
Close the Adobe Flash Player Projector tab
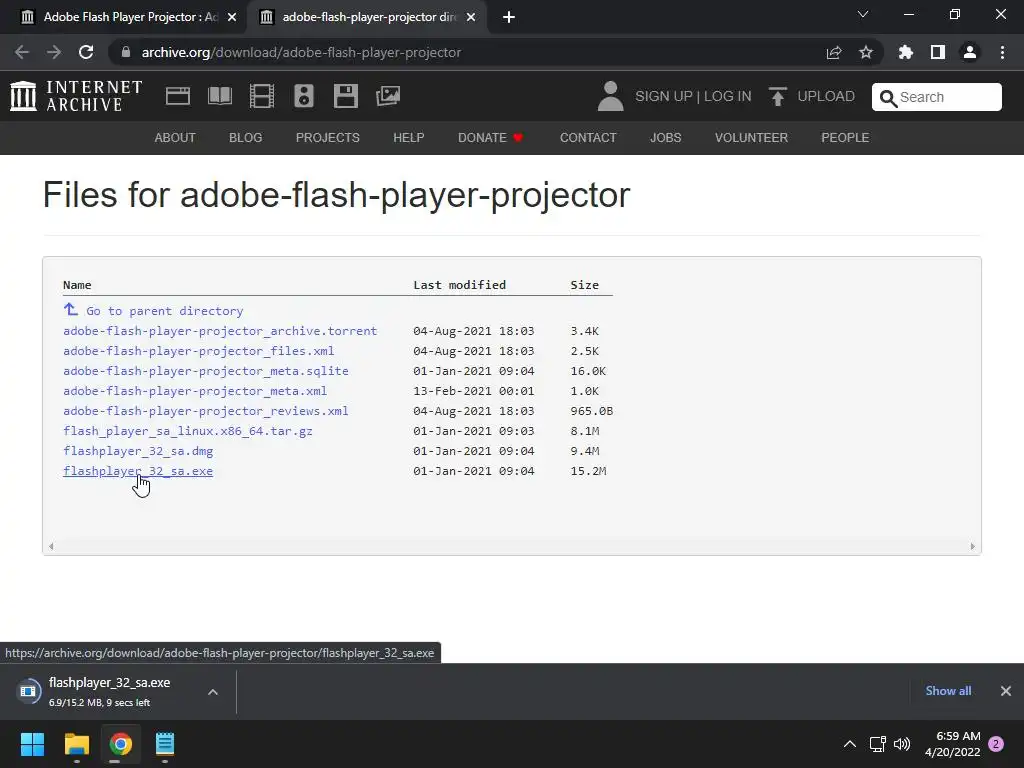(x=232, y=17)
